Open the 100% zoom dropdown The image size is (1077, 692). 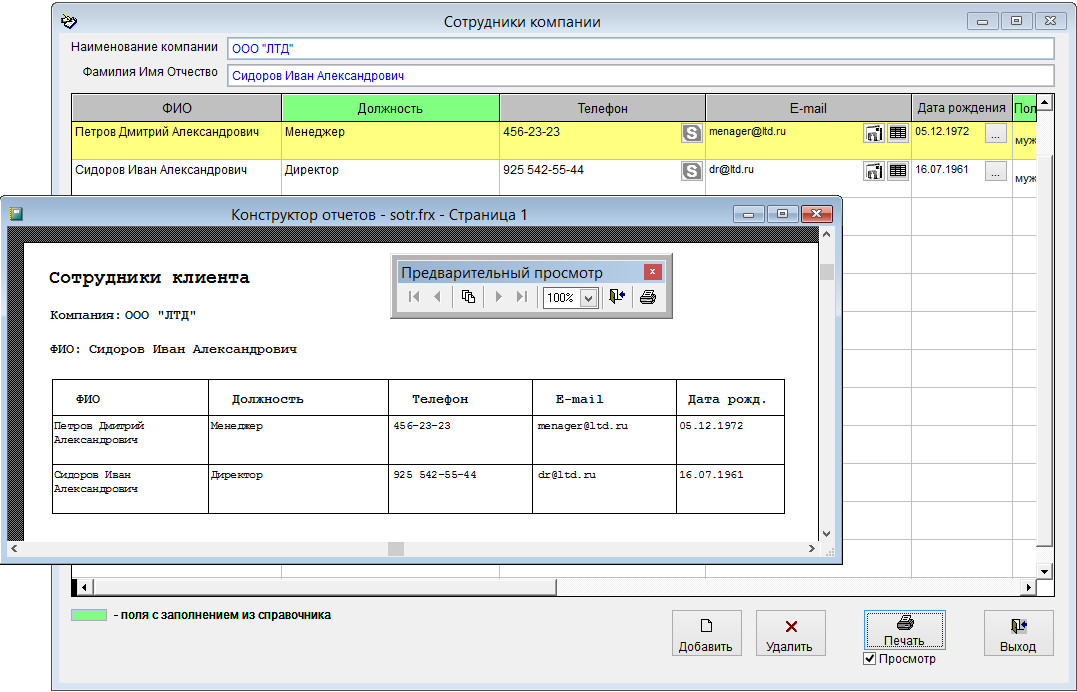tap(588, 298)
